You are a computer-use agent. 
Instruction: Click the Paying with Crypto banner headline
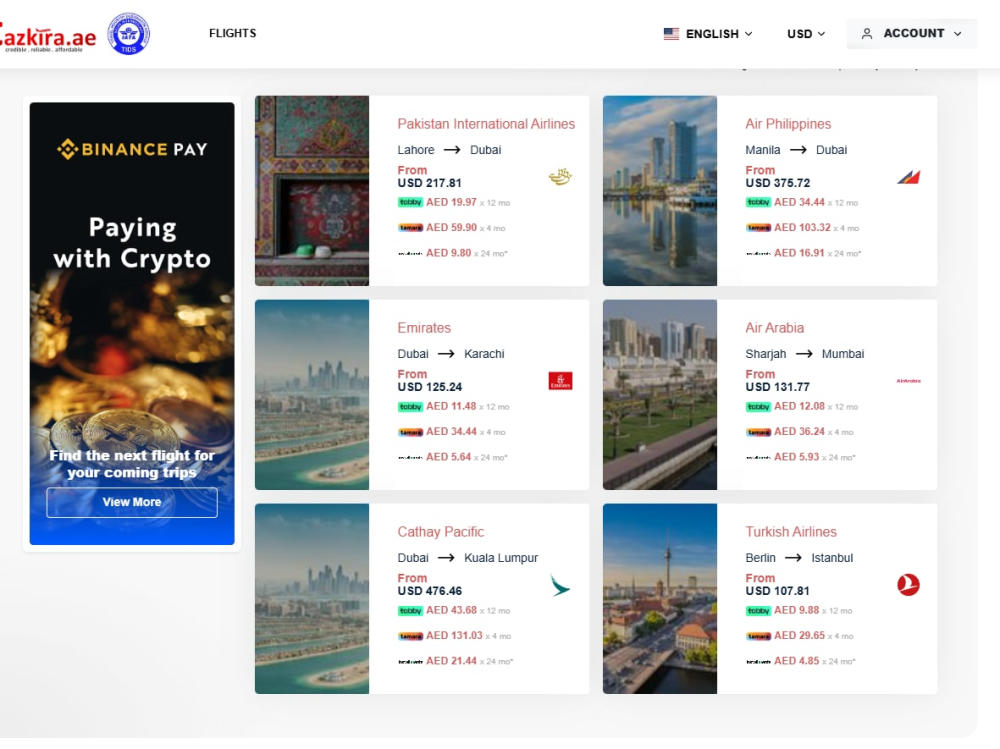tap(132, 243)
